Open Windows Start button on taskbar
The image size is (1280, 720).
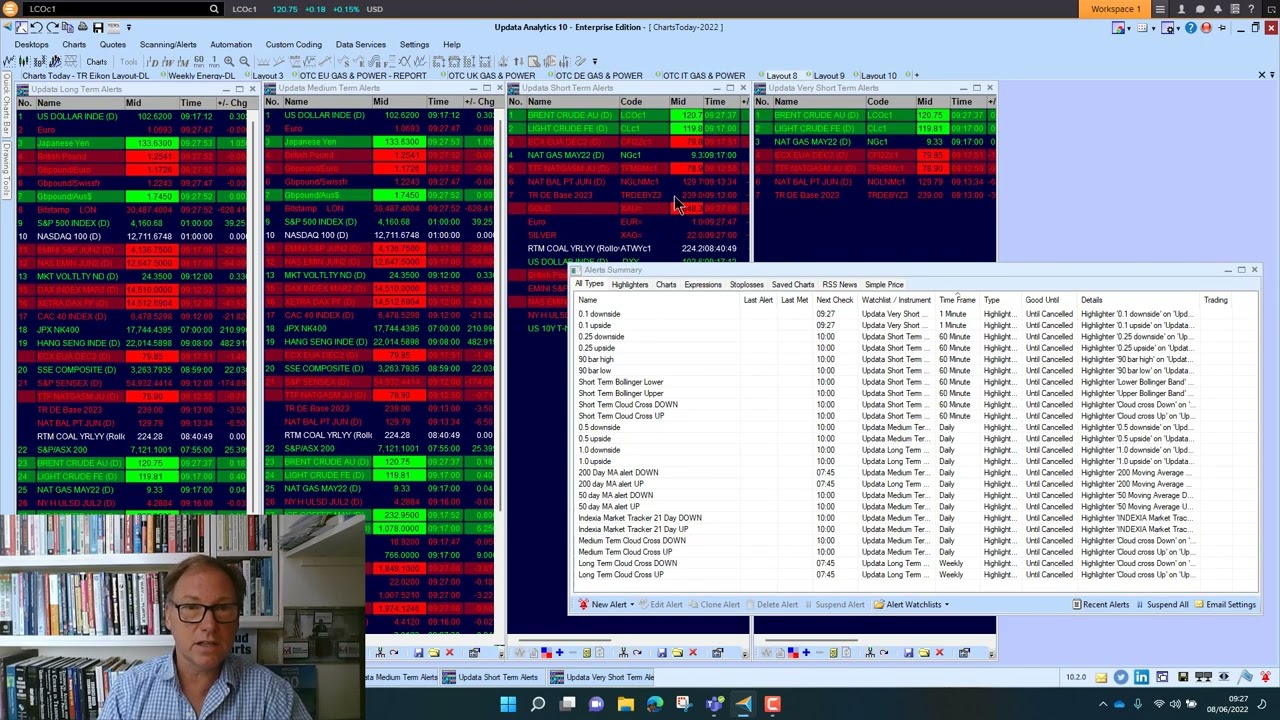coord(508,704)
